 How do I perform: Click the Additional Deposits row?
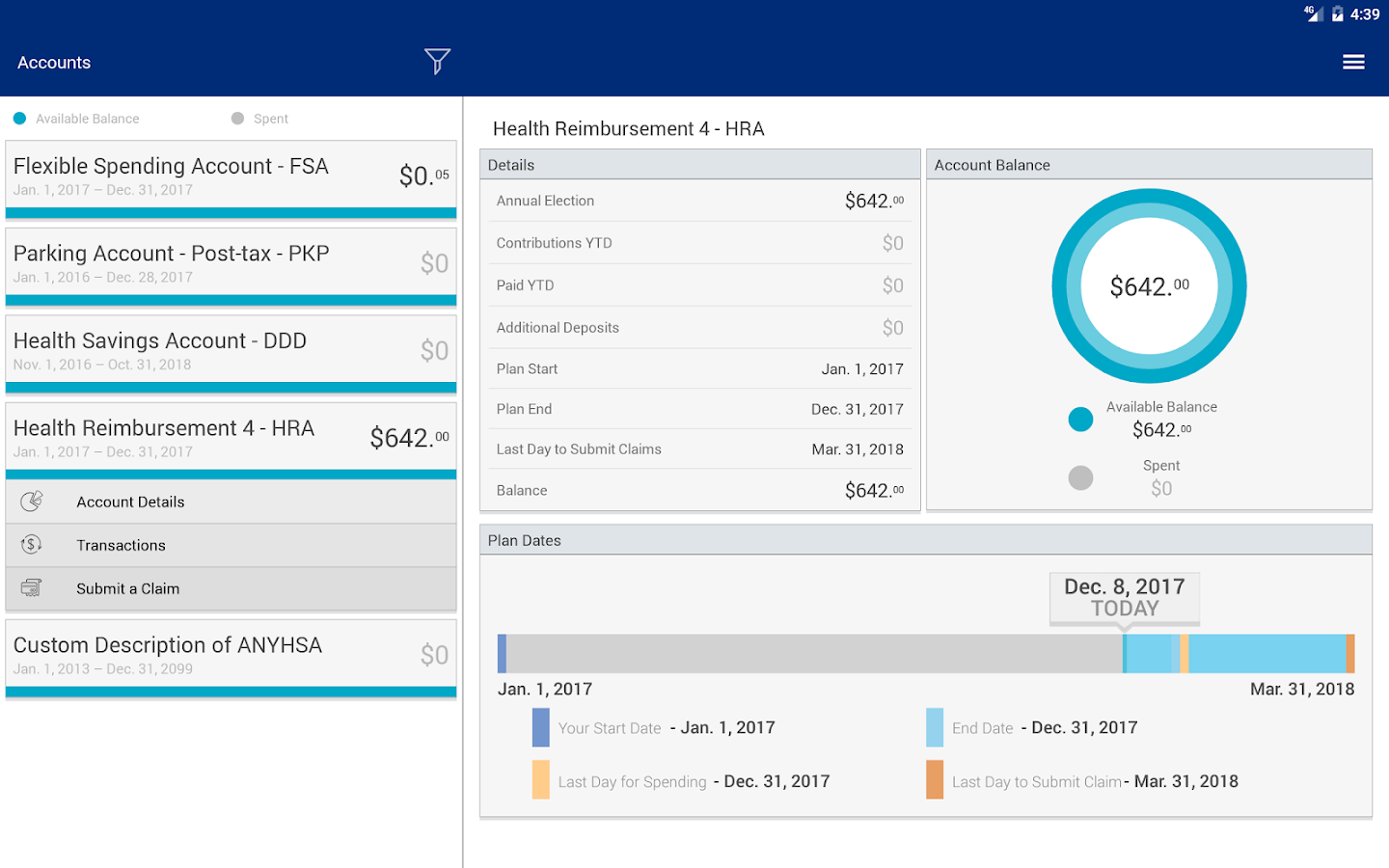point(700,328)
